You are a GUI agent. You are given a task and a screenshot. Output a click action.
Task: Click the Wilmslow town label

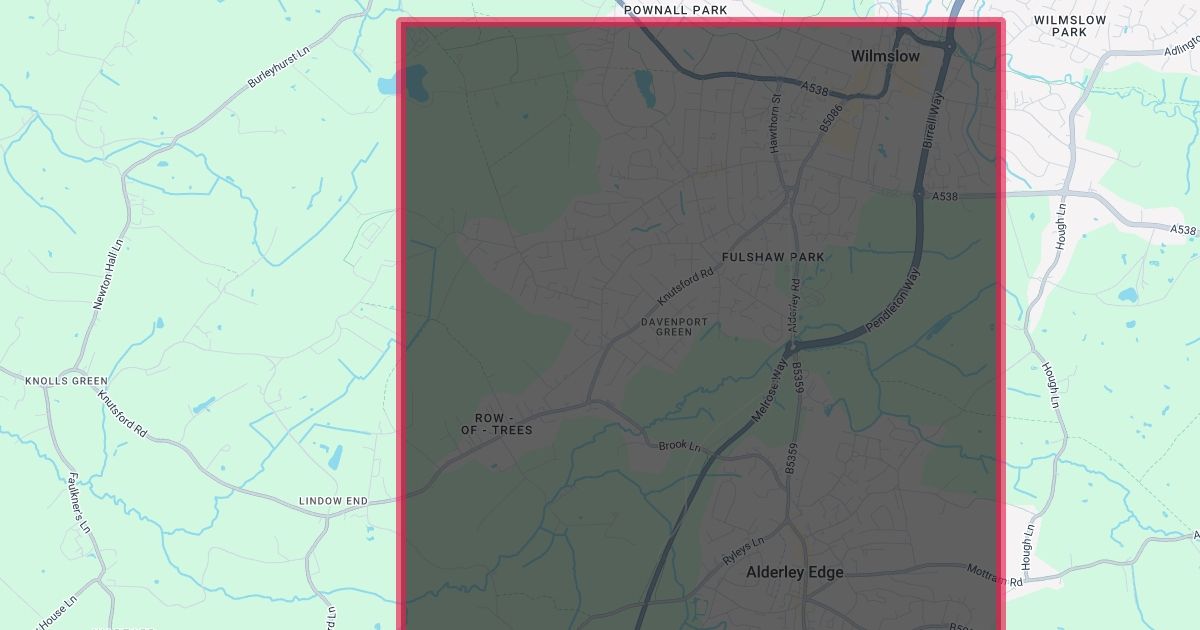(x=885, y=57)
